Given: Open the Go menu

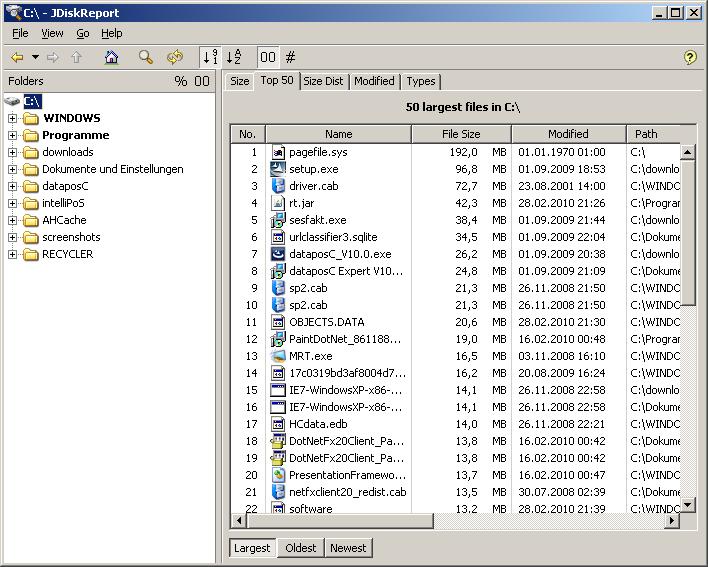Looking at the screenshot, I should click(x=83, y=33).
